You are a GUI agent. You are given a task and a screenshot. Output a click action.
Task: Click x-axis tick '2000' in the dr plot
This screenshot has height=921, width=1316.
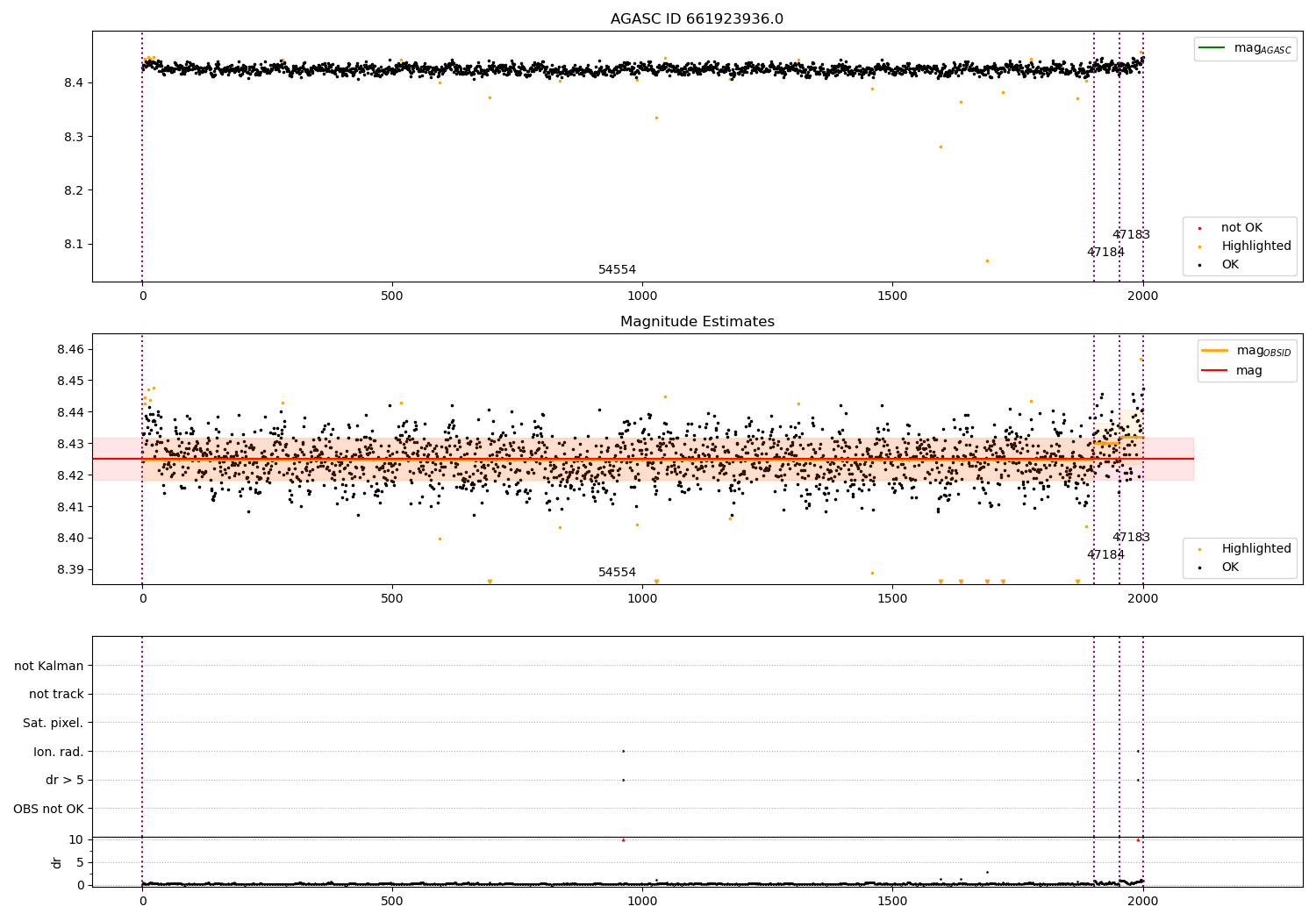[1142, 901]
